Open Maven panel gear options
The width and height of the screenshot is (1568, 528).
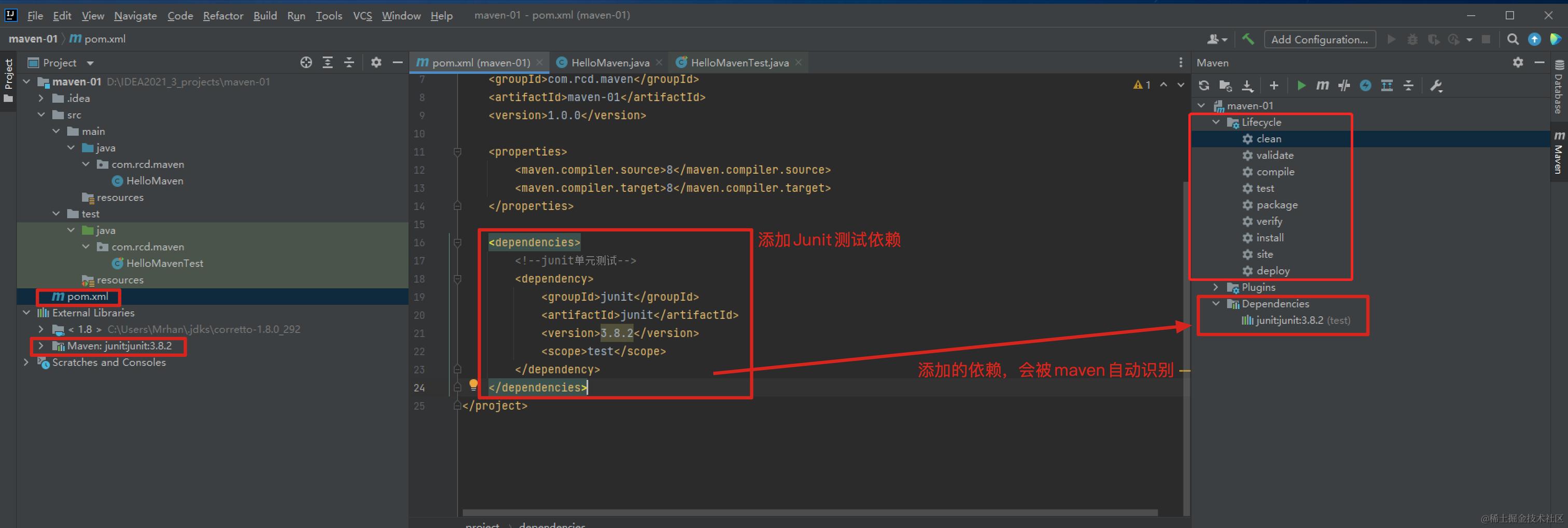1518,62
